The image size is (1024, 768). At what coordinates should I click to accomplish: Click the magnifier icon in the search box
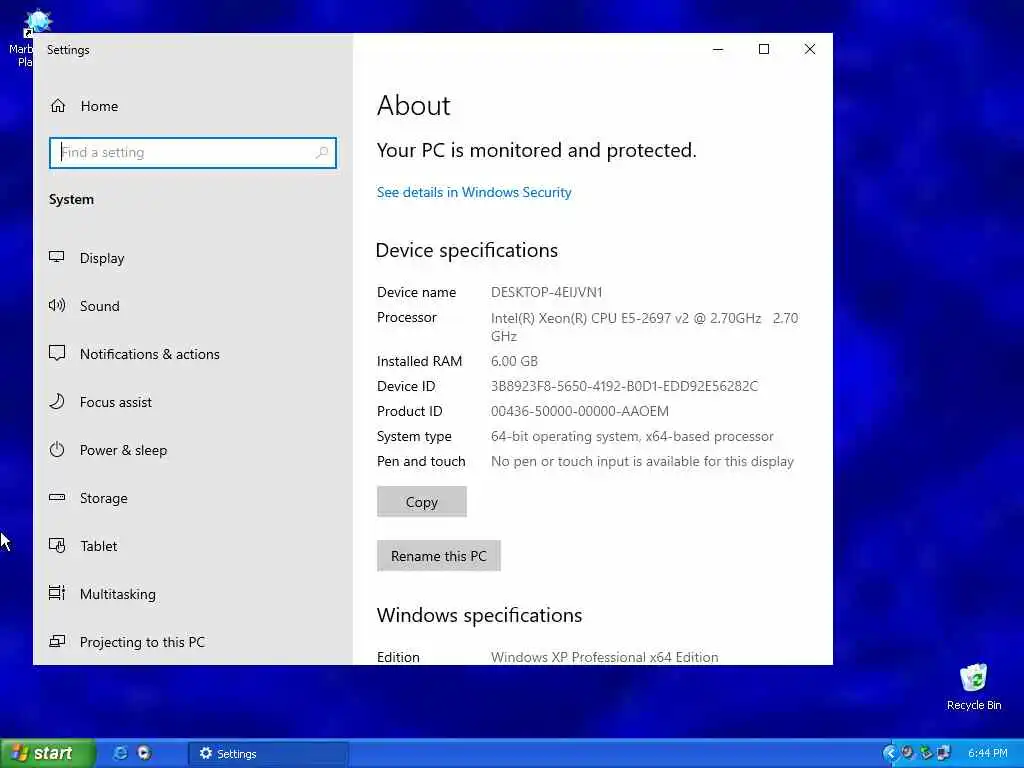[x=321, y=153]
